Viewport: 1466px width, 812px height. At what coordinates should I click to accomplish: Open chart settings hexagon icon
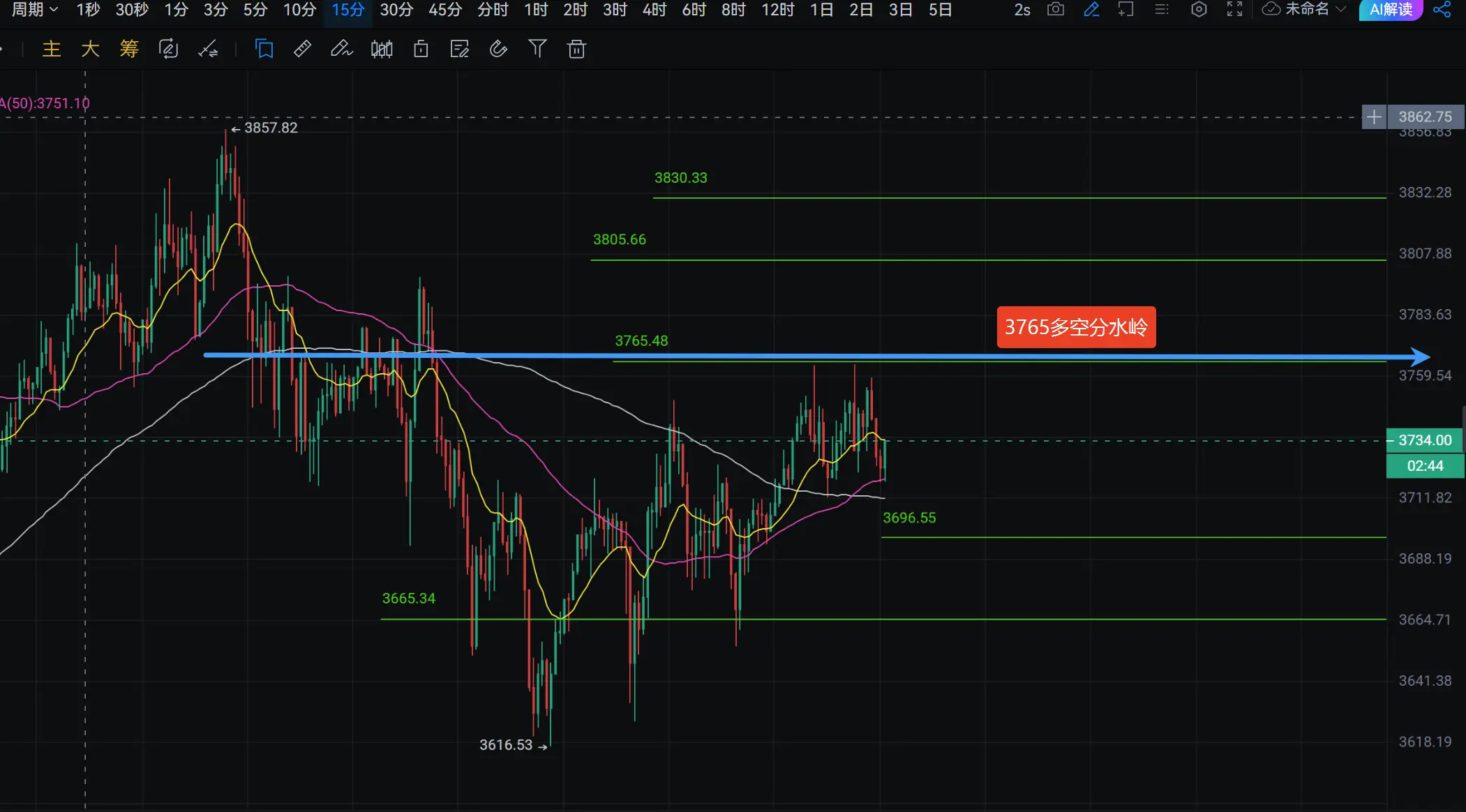pos(1199,9)
